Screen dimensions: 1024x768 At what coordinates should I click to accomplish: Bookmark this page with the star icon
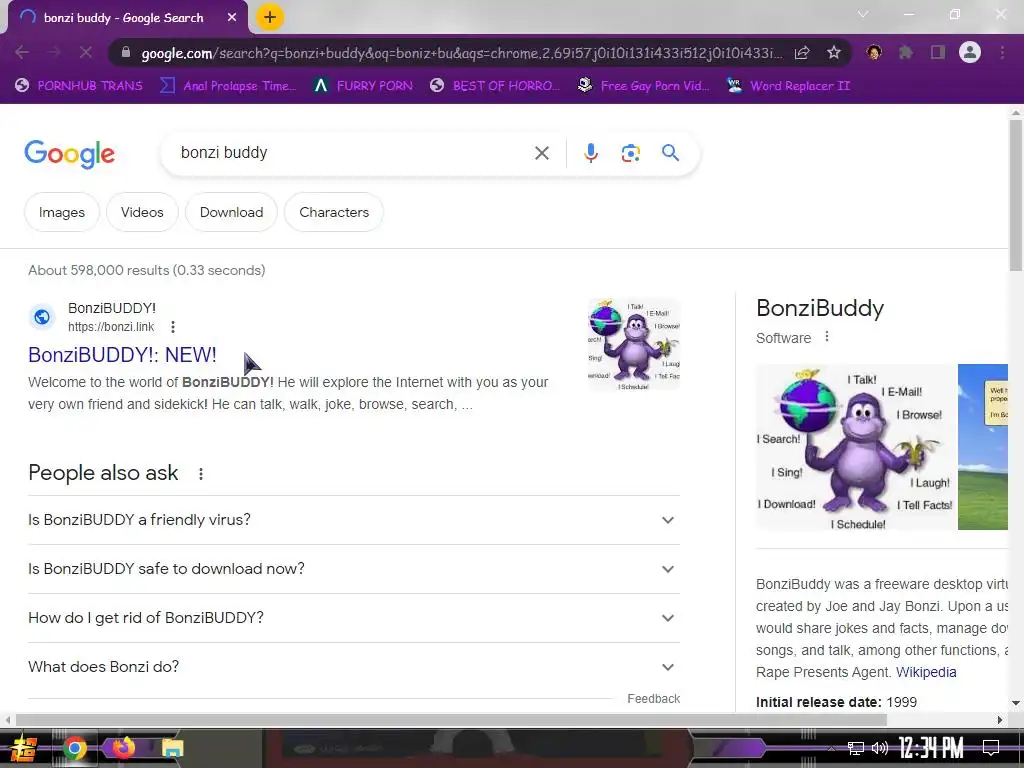[x=834, y=53]
